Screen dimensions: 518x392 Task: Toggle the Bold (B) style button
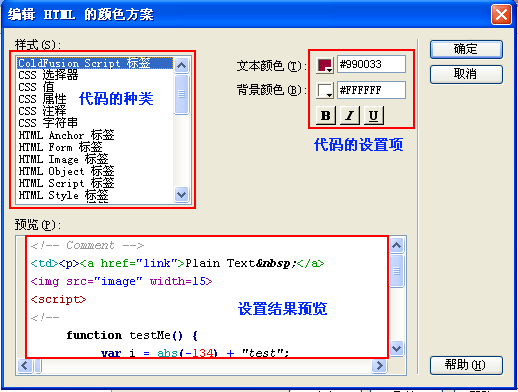click(325, 115)
